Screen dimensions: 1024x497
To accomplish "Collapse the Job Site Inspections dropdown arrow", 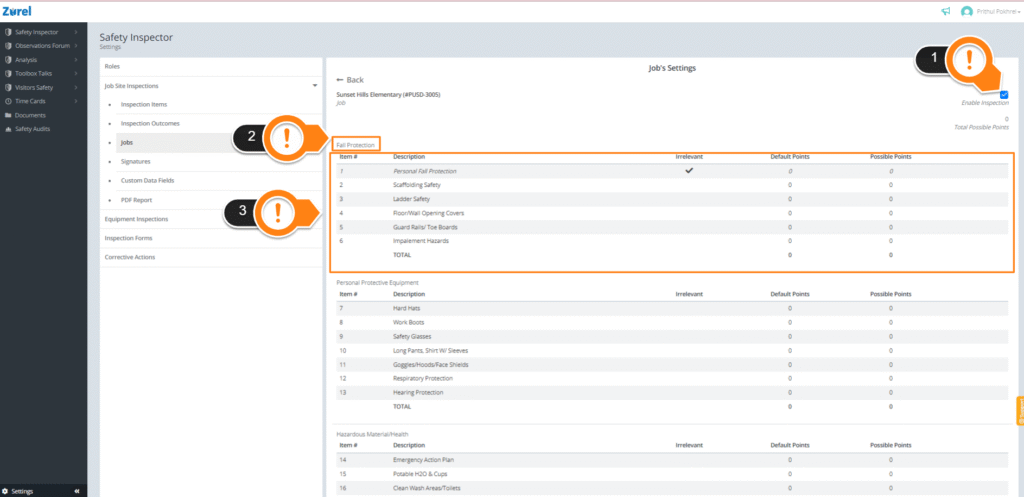I will (x=315, y=86).
